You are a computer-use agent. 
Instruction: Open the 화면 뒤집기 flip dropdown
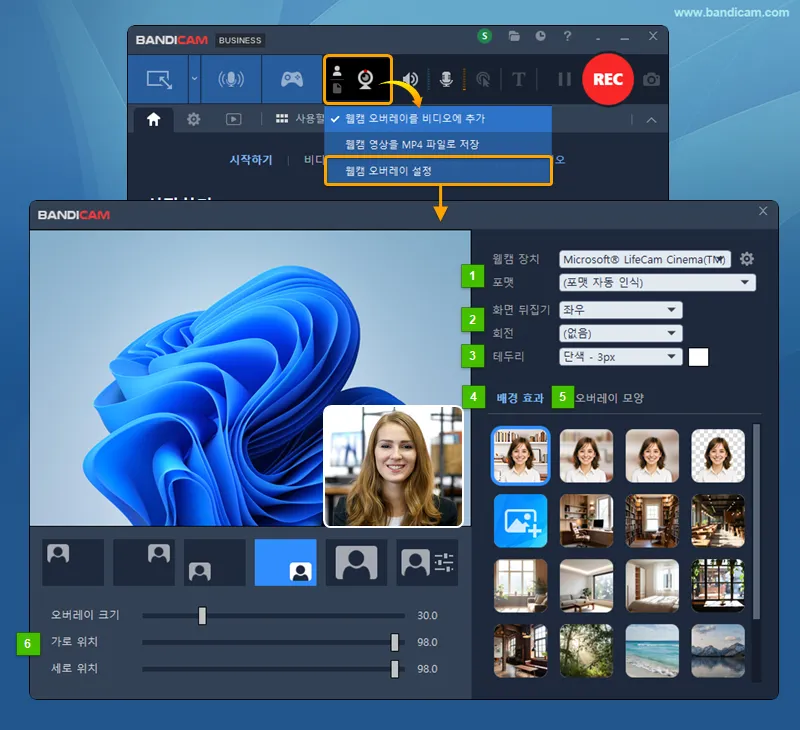click(x=620, y=310)
